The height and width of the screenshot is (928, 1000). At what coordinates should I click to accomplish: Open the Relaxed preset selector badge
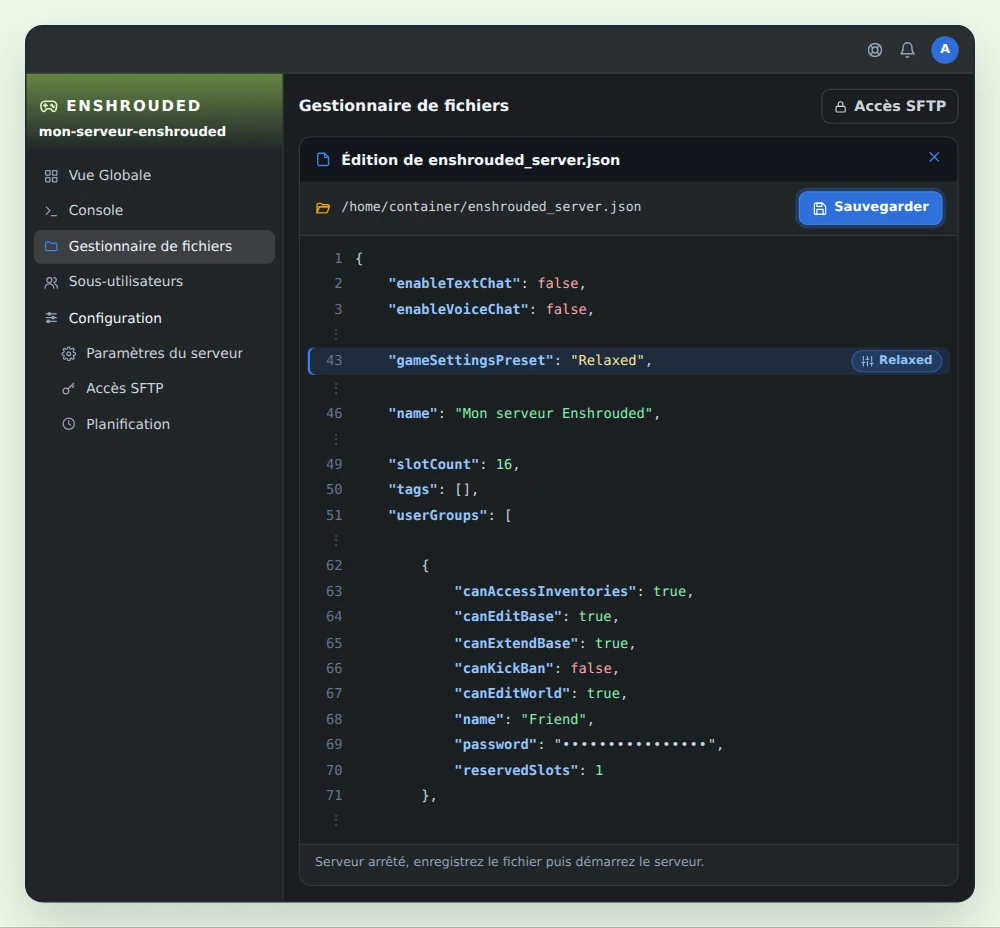[x=896, y=360]
